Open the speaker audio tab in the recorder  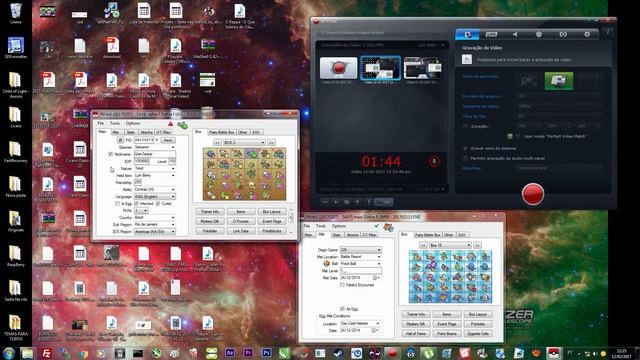click(x=515, y=35)
